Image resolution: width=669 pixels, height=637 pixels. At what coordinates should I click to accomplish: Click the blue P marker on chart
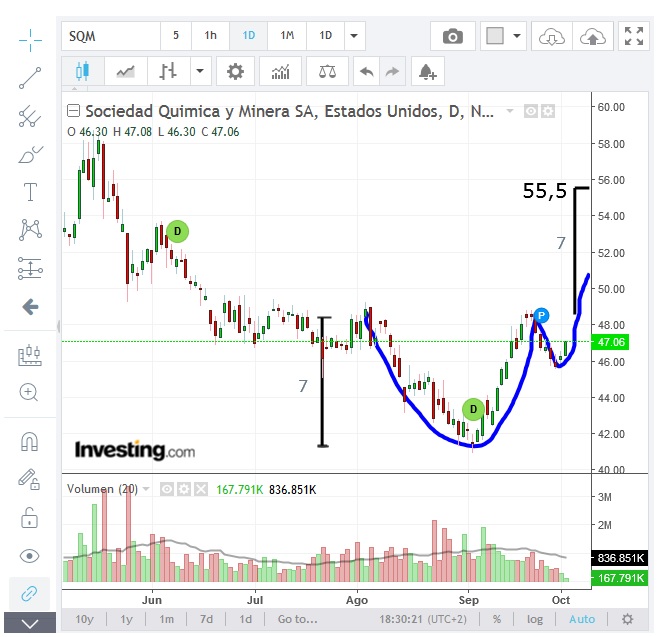coord(541,316)
